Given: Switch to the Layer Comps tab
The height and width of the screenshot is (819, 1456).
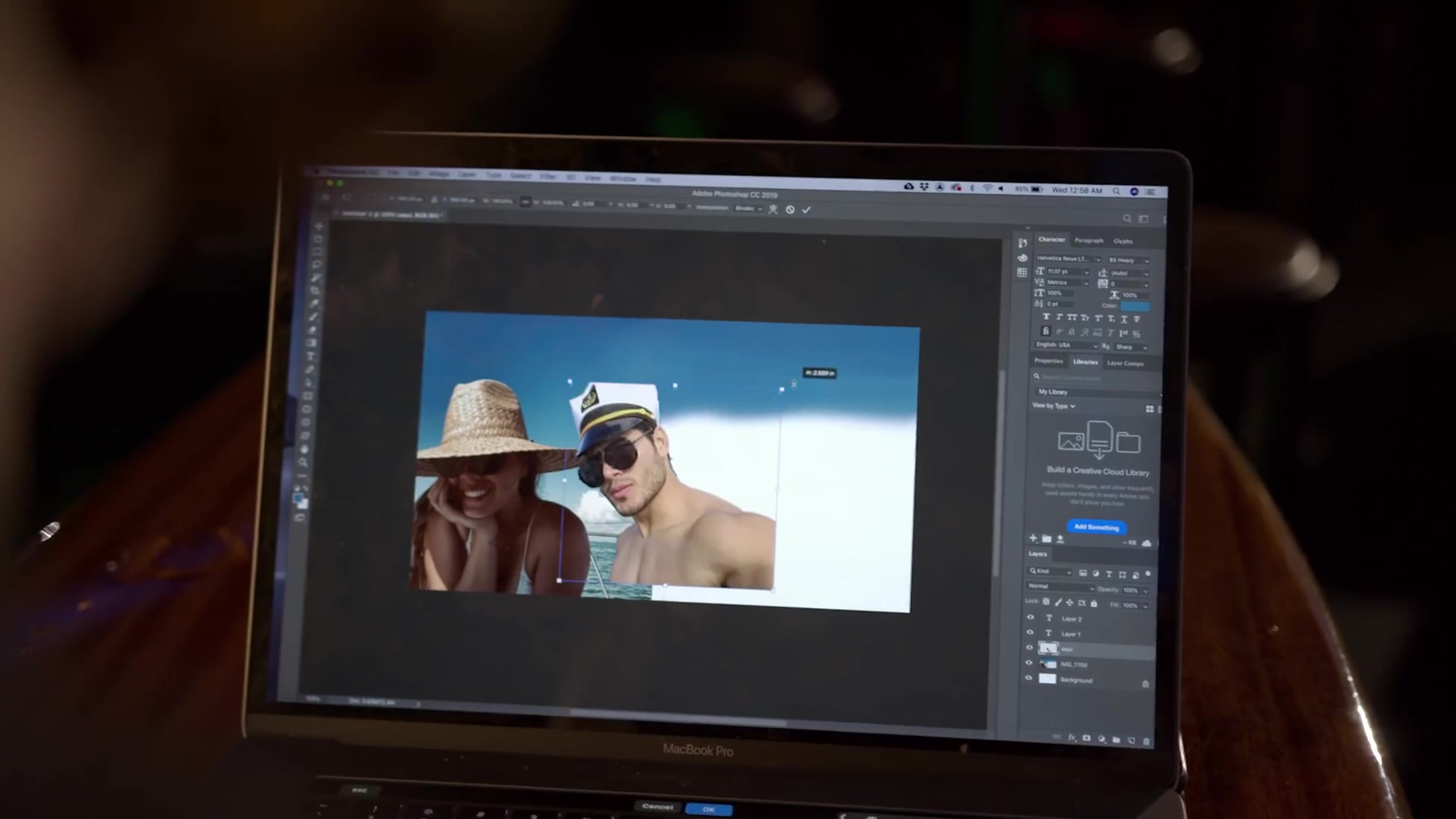Looking at the screenshot, I should click(1125, 363).
